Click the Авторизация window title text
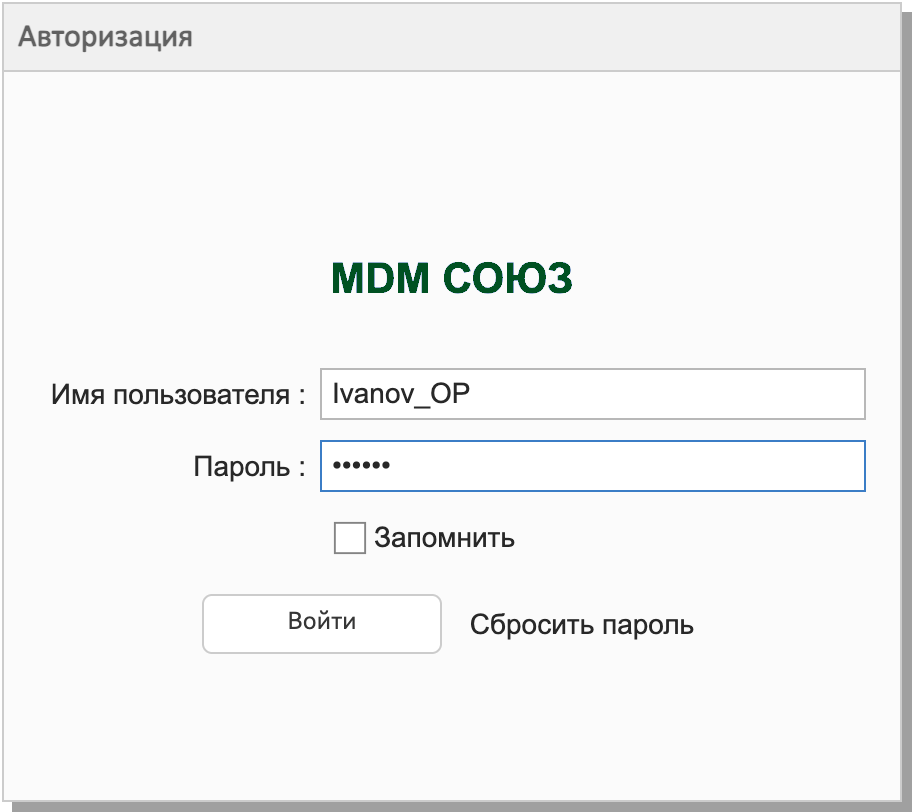This screenshot has height=812, width=914. click(x=105, y=38)
